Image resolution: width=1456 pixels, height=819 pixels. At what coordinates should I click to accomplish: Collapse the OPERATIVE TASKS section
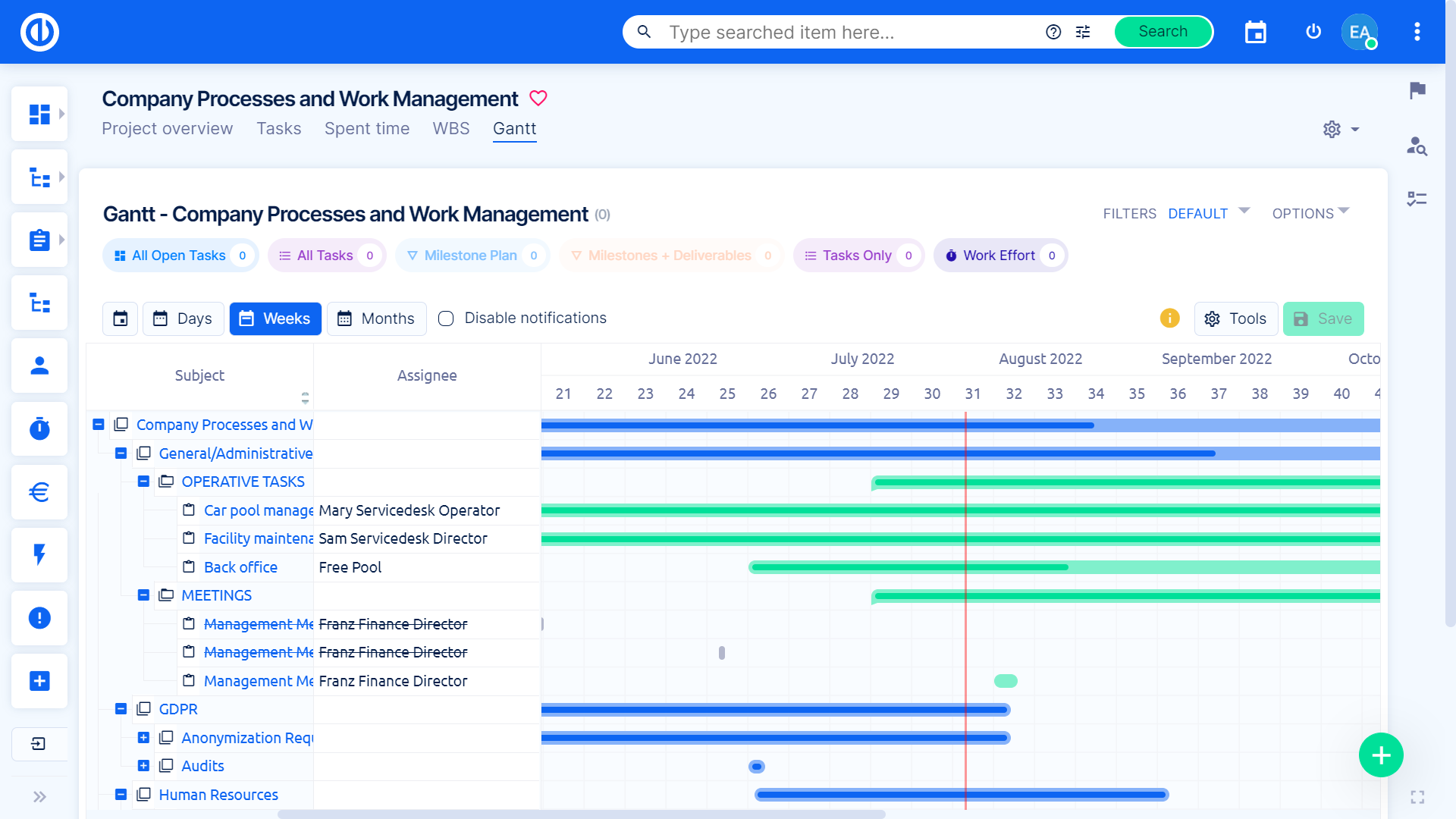tap(144, 482)
